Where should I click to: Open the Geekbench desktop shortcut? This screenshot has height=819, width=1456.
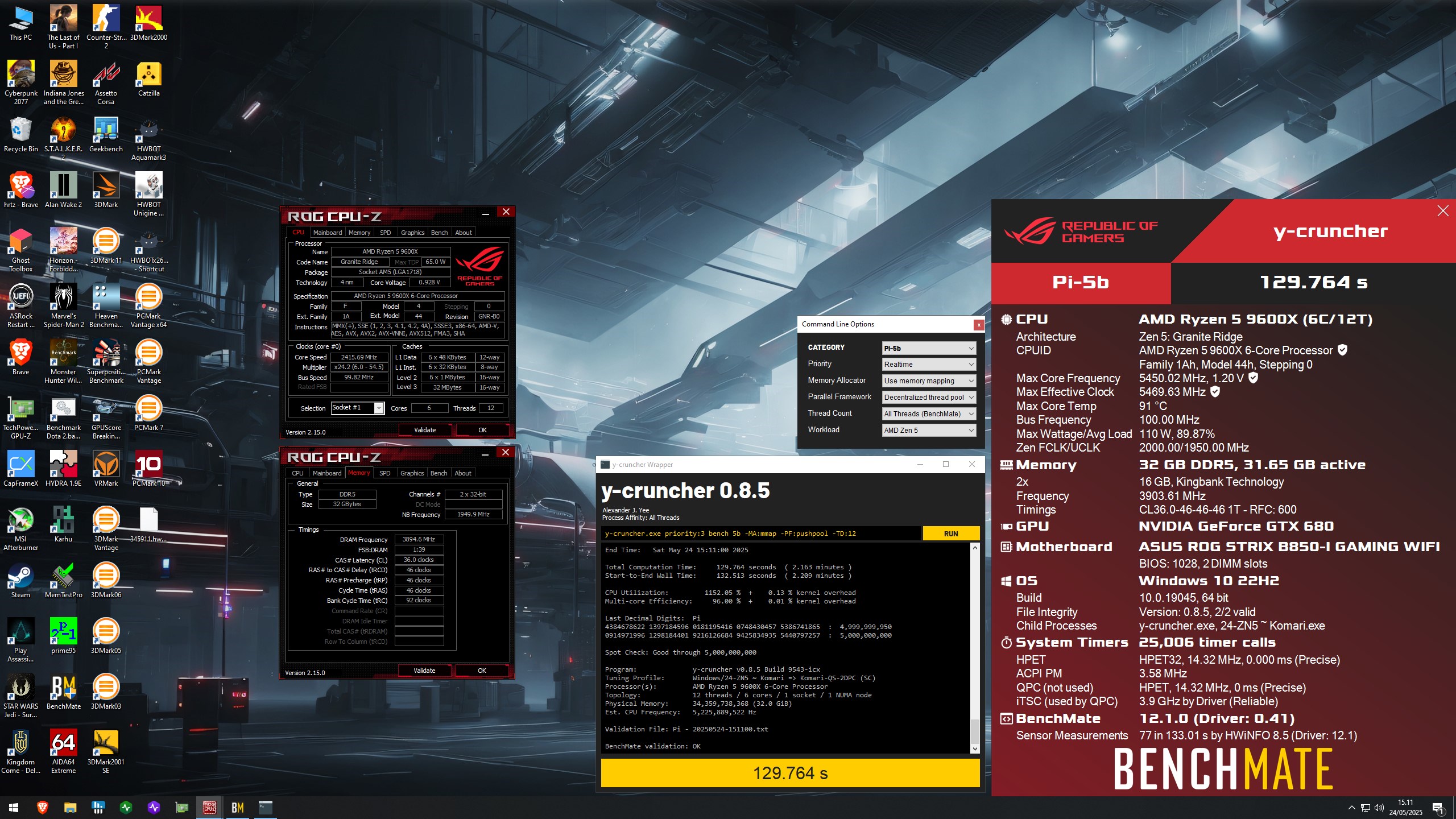106,134
